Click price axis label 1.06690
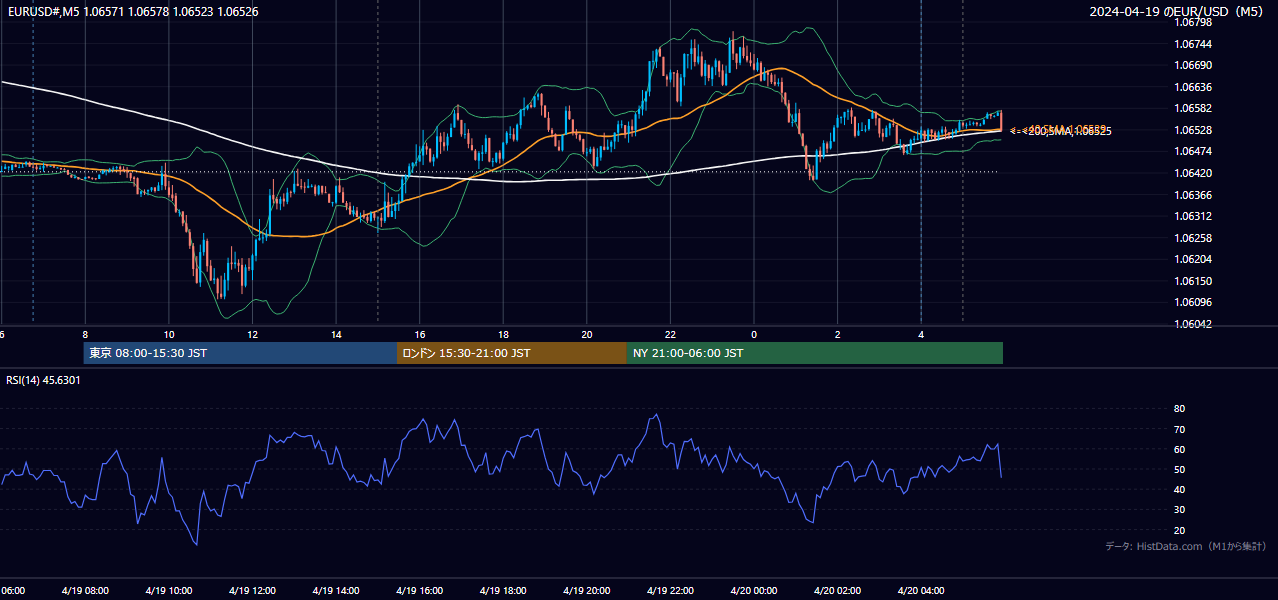The image size is (1278, 600). tap(1193, 65)
